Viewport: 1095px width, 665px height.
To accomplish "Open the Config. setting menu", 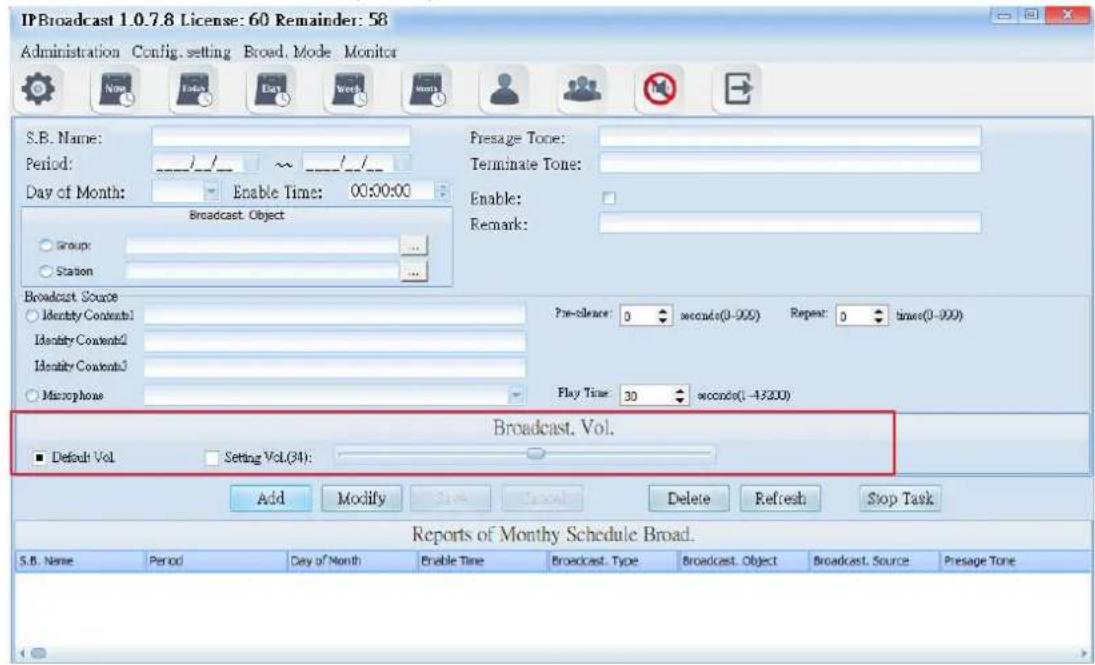I will [182, 52].
